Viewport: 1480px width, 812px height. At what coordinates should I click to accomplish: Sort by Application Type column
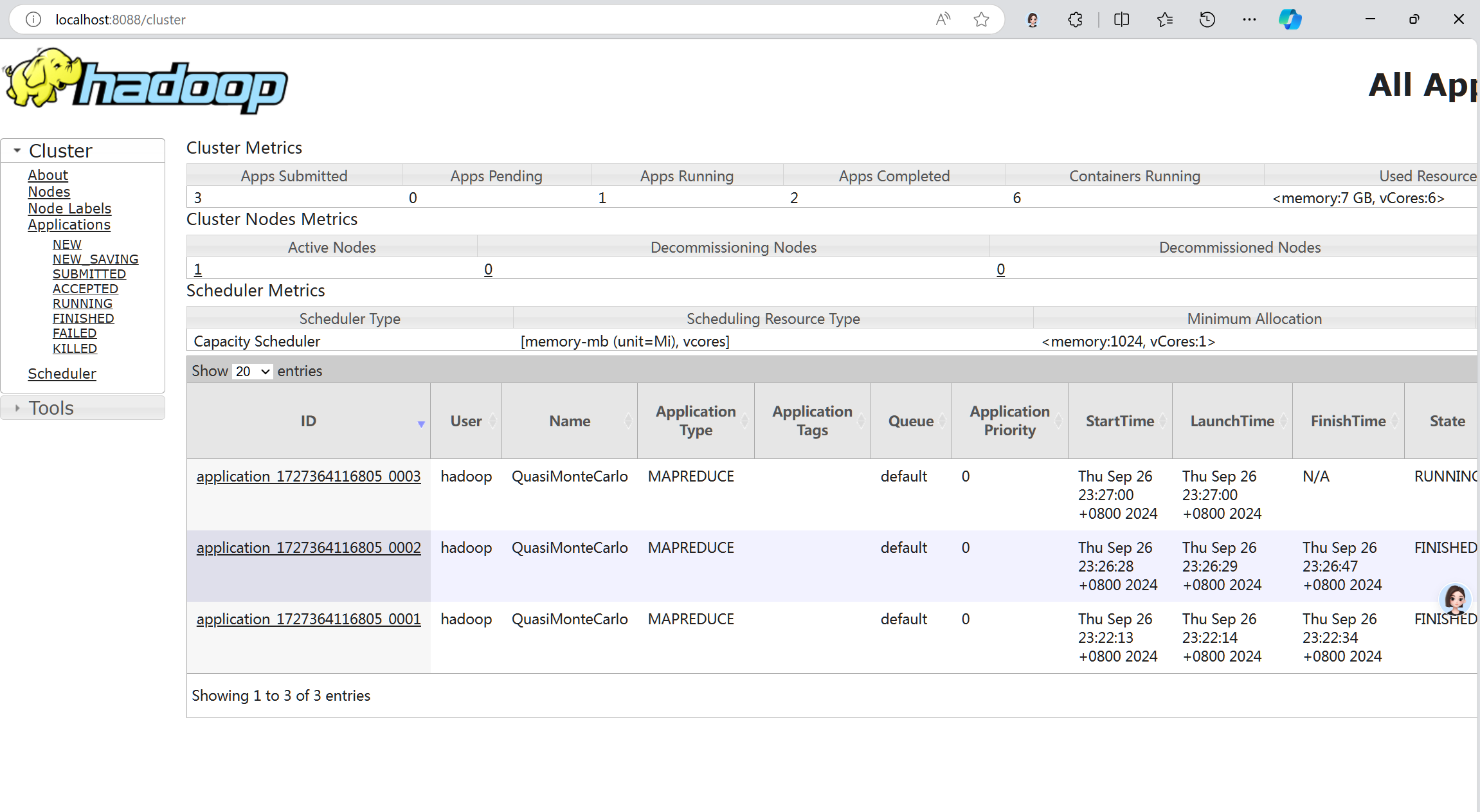point(696,421)
